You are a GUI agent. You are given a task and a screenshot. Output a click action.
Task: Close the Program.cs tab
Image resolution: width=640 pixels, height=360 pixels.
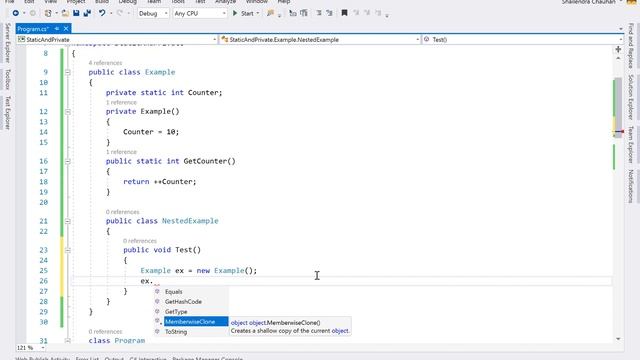tap(66, 29)
